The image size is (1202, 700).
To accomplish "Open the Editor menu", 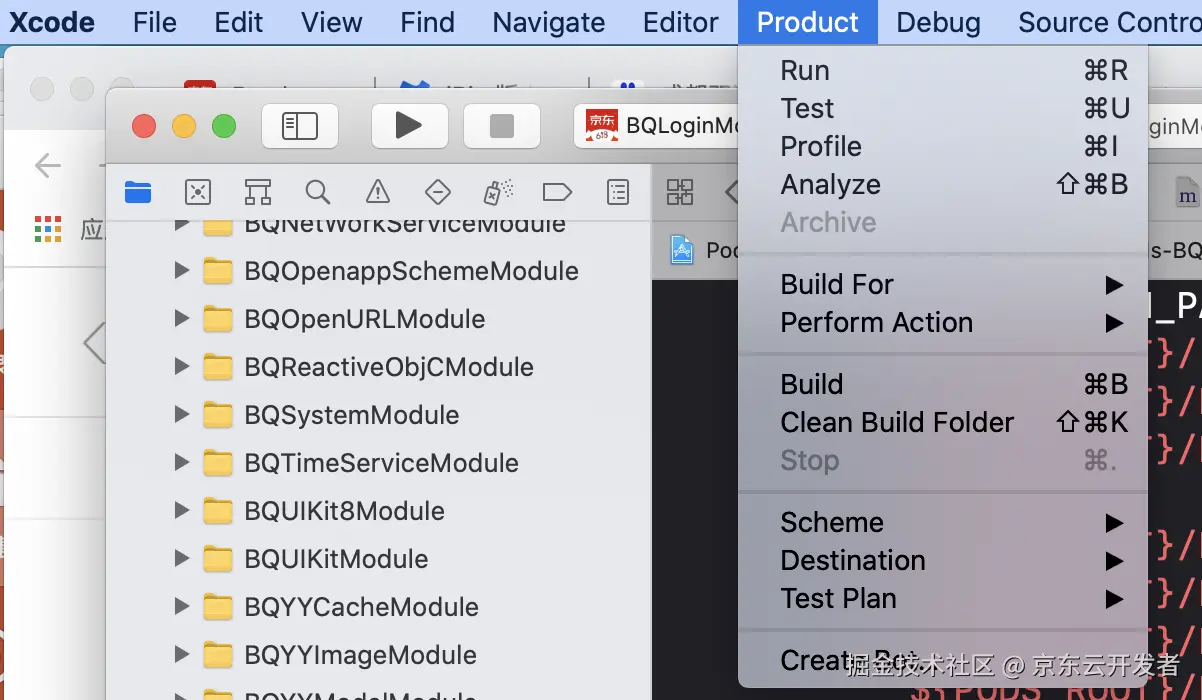I will click(681, 22).
